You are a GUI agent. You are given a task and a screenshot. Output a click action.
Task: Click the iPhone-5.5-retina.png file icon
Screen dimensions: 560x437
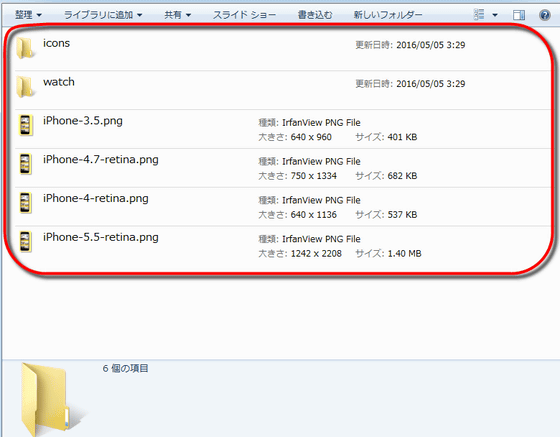pyautogui.click(x=25, y=242)
